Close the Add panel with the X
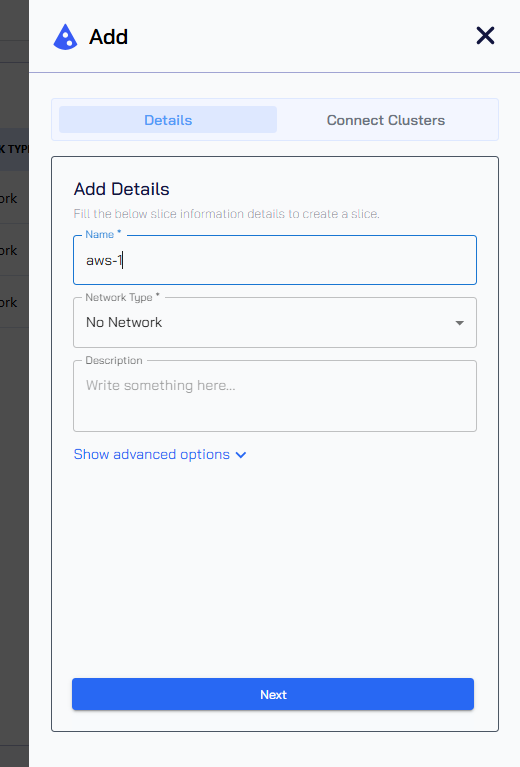The height and width of the screenshot is (767, 520). (x=485, y=36)
